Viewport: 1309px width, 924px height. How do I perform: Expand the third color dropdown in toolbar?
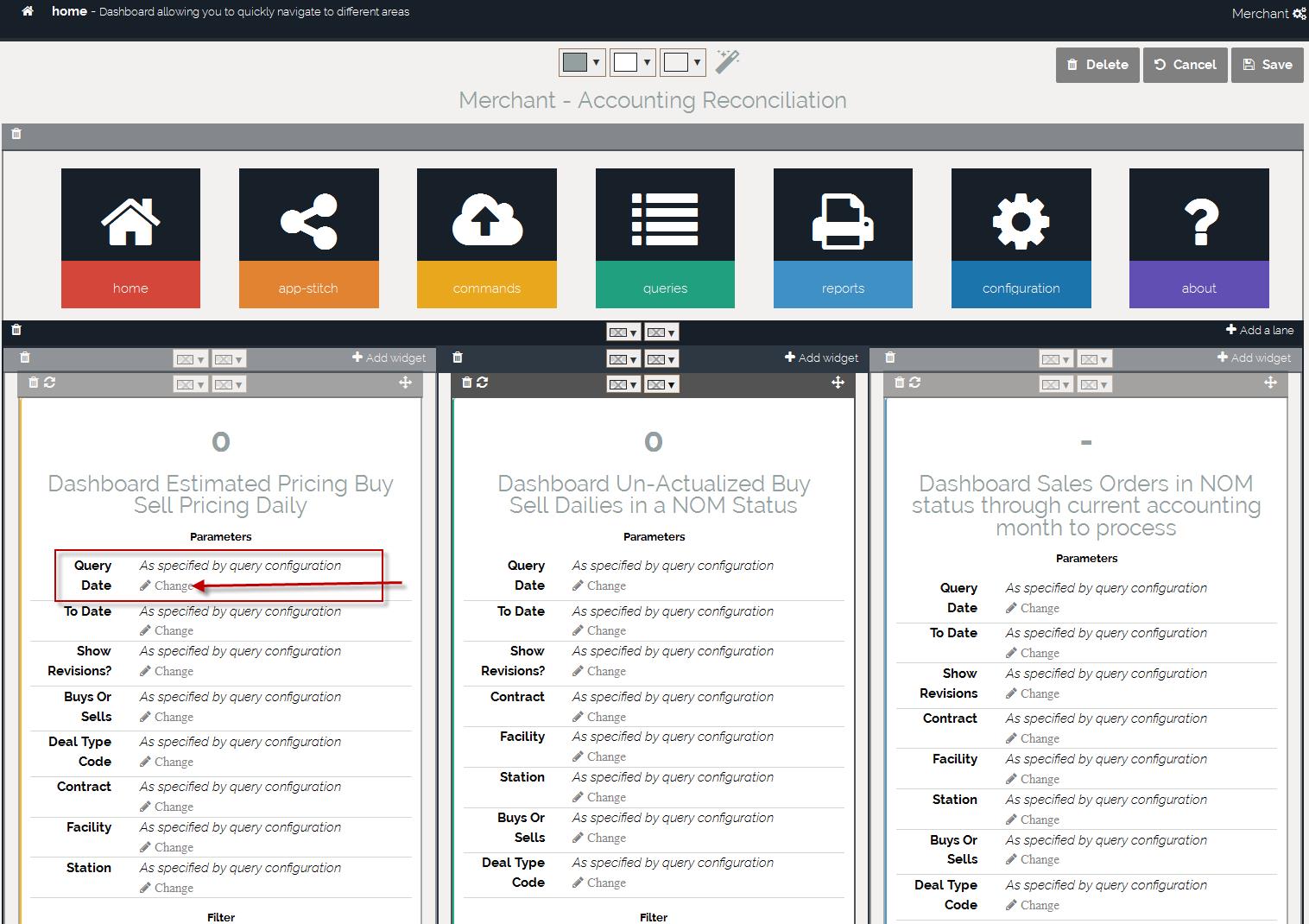click(682, 62)
